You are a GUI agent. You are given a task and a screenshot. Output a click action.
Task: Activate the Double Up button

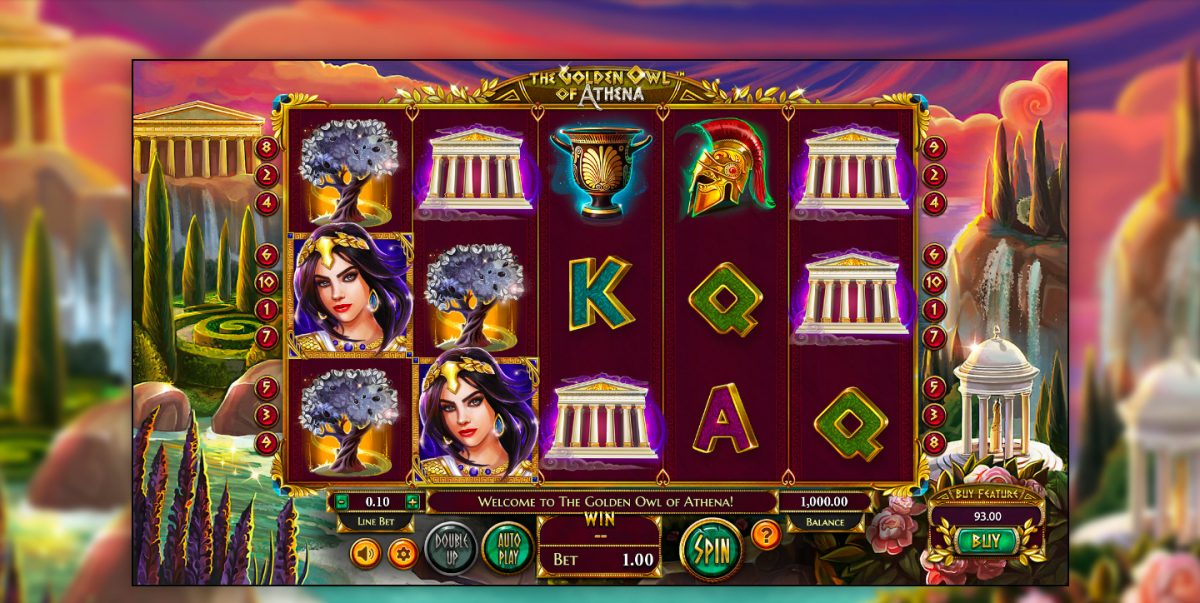coord(450,548)
